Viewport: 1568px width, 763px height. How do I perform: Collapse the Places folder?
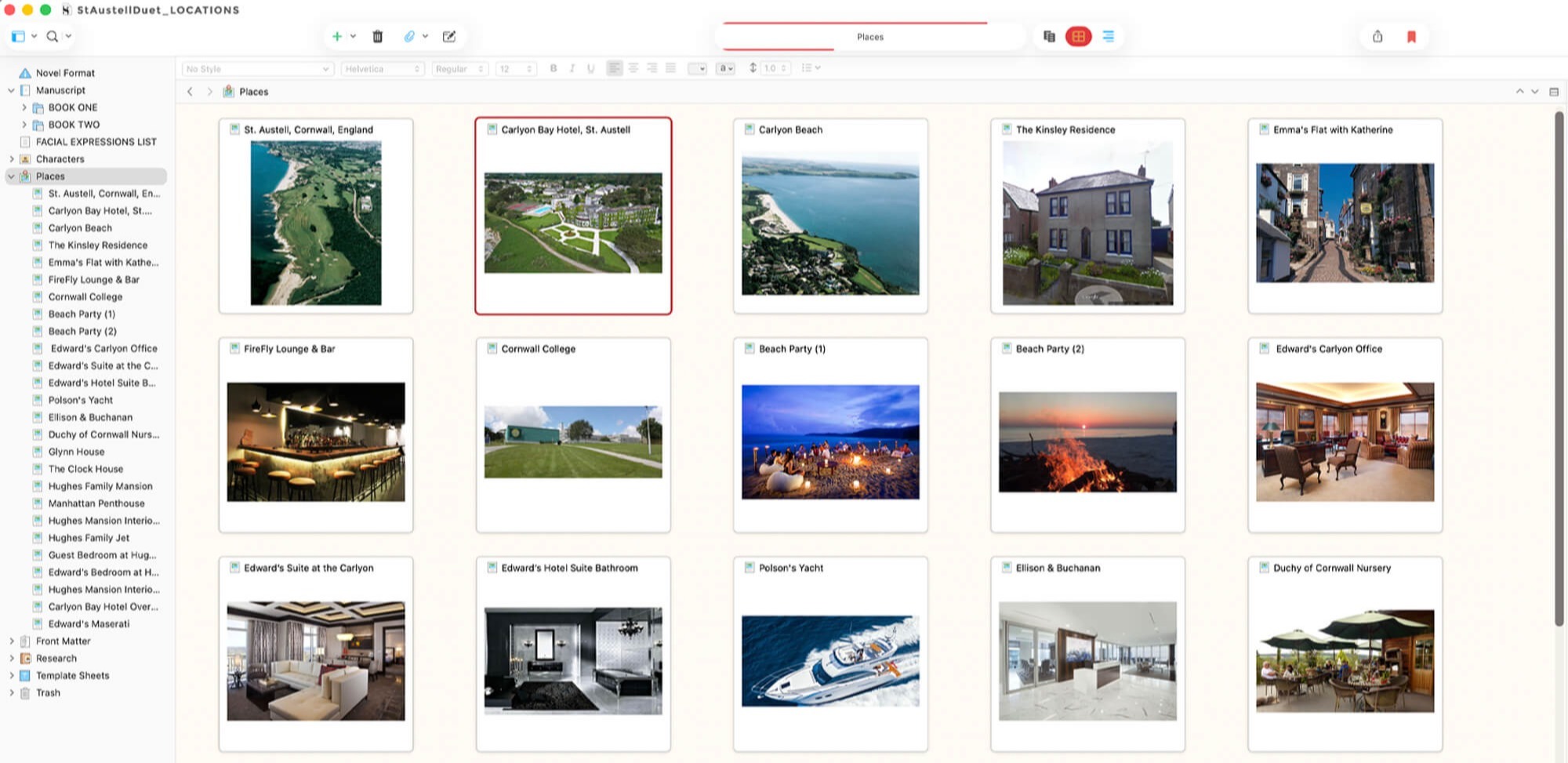tap(11, 176)
